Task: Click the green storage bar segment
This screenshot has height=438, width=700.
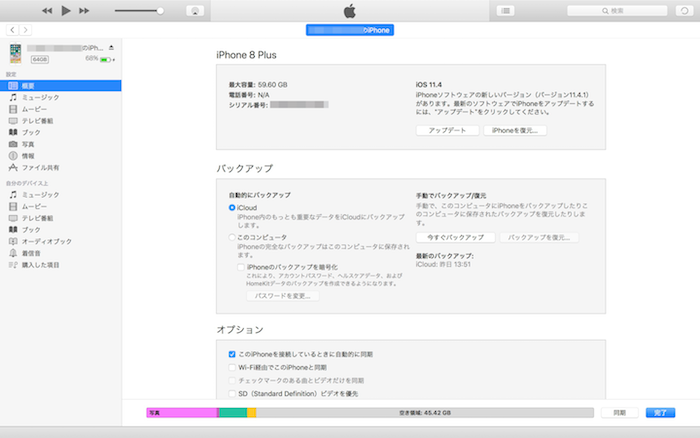Action: [233, 413]
